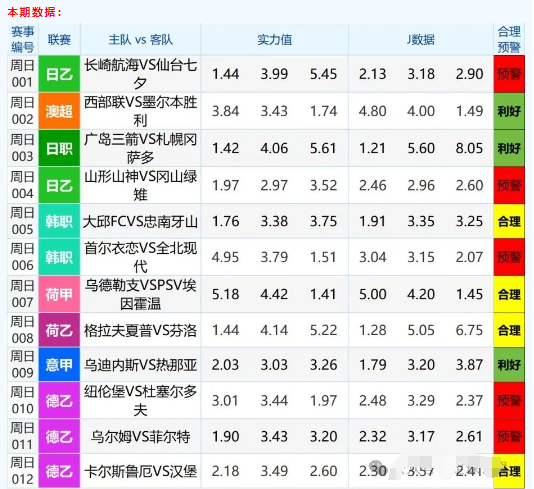
Task: Click the 日乙 league badge in row 001
Action: point(59,74)
